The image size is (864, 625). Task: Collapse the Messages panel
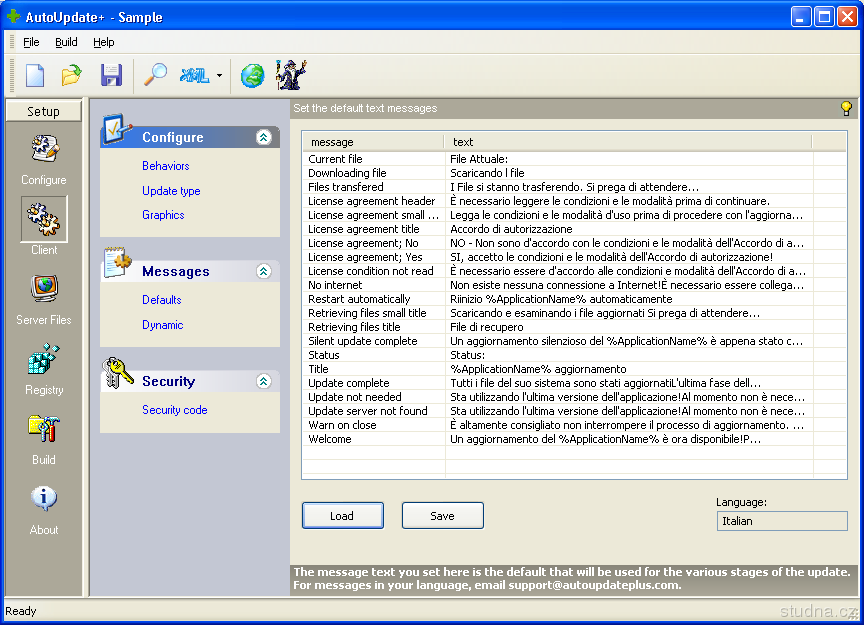pos(263,271)
